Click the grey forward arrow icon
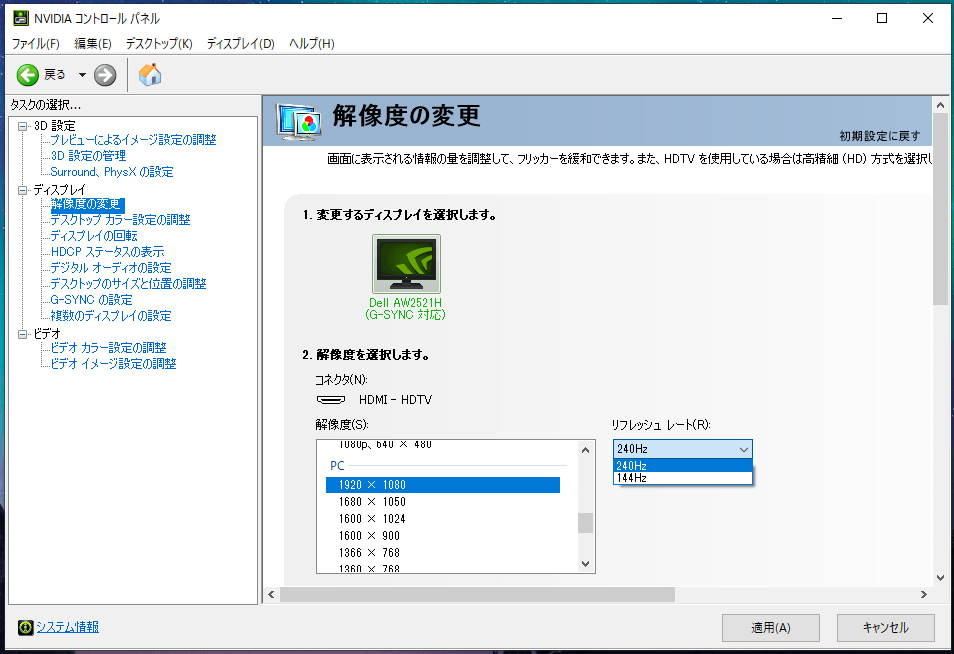This screenshot has width=954, height=654. point(105,75)
